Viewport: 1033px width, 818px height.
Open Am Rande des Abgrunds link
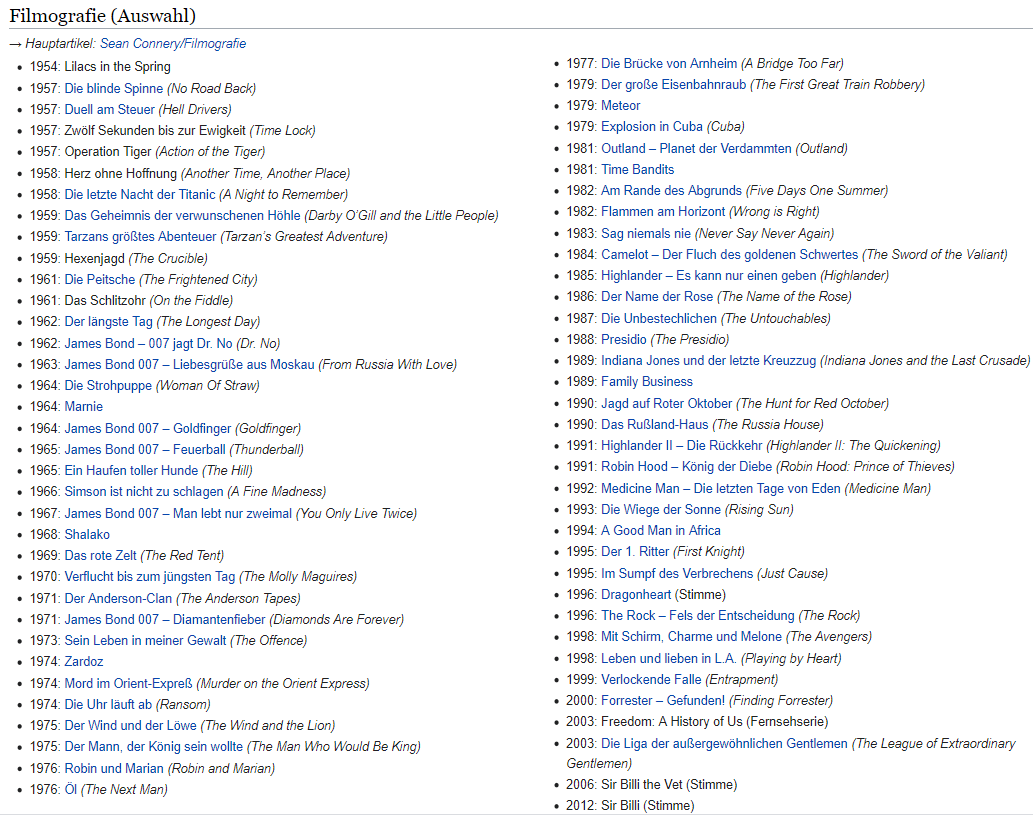[671, 190]
